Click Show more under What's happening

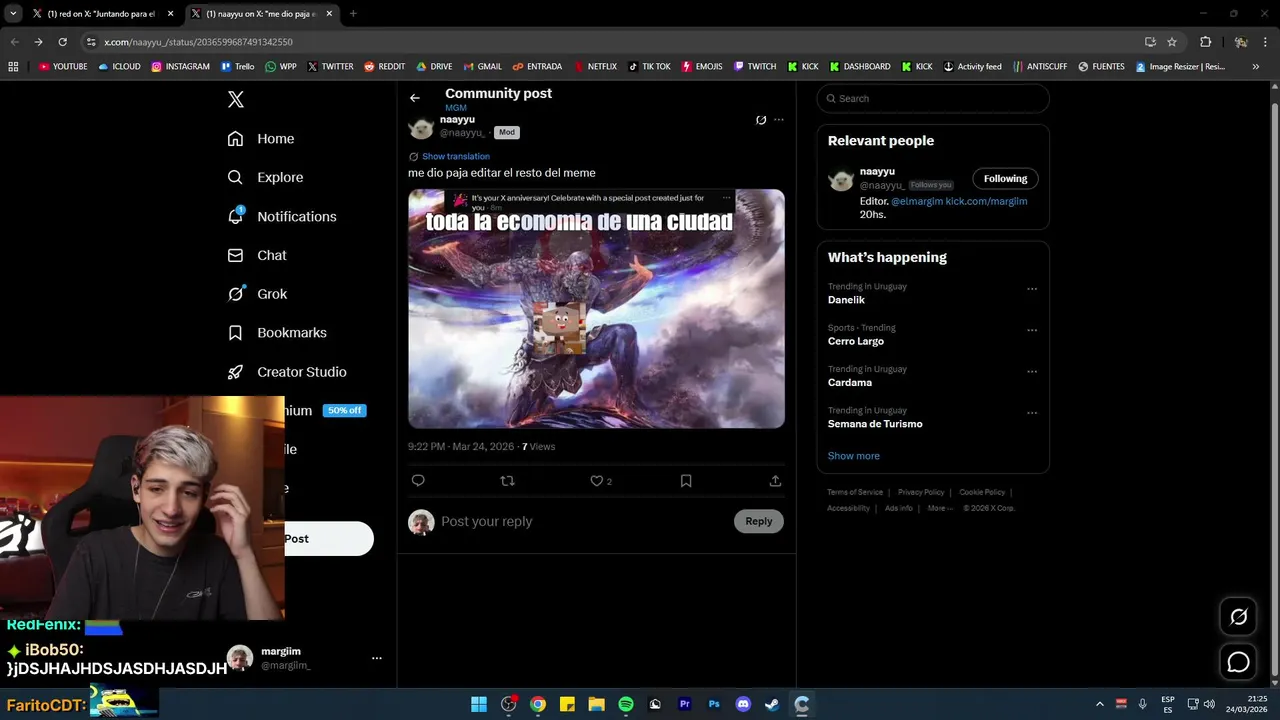click(854, 456)
